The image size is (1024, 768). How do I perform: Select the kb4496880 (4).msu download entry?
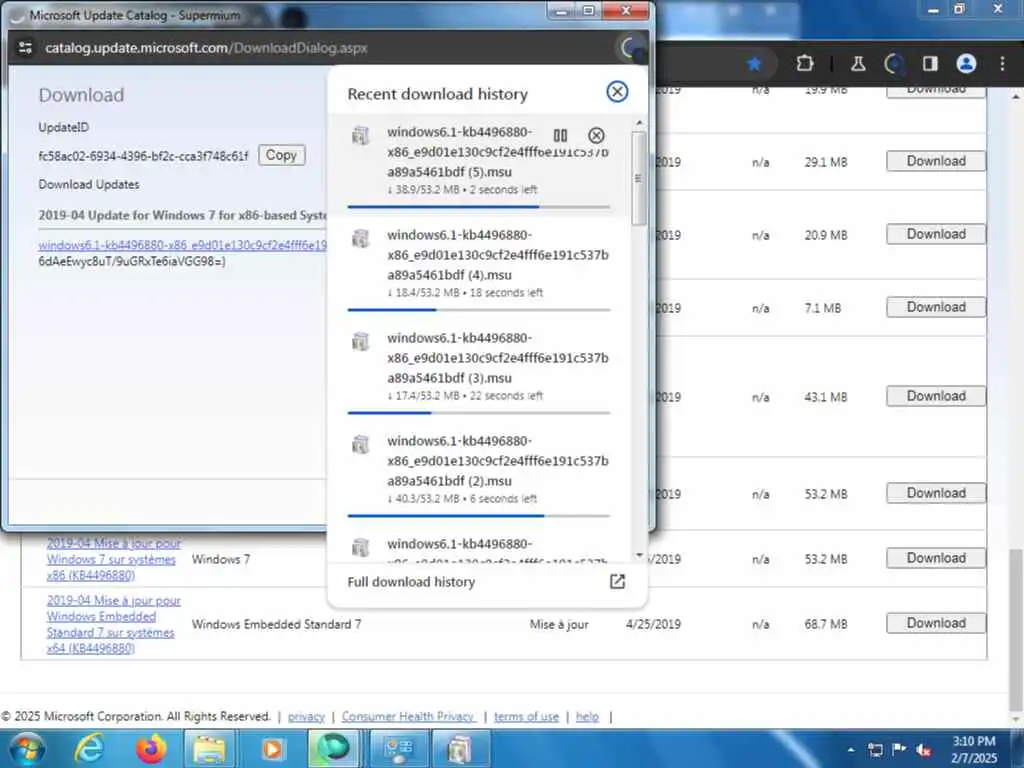pos(479,268)
